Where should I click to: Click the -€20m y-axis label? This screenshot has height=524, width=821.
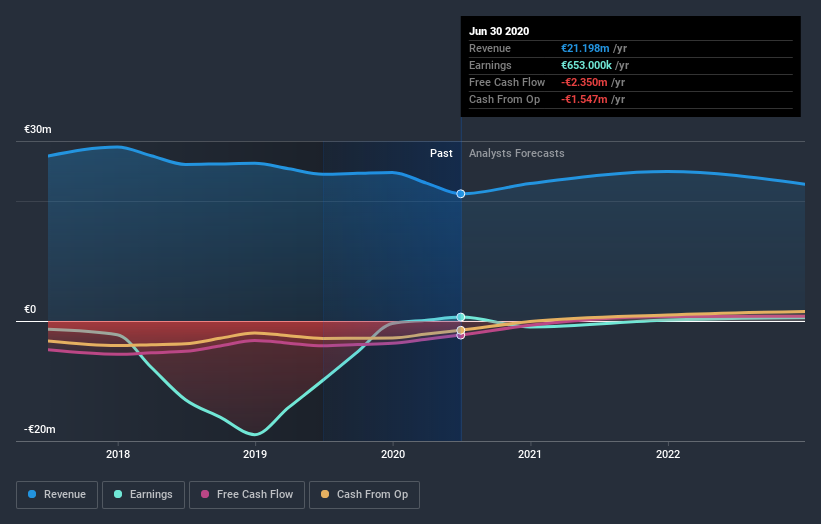(x=40, y=429)
